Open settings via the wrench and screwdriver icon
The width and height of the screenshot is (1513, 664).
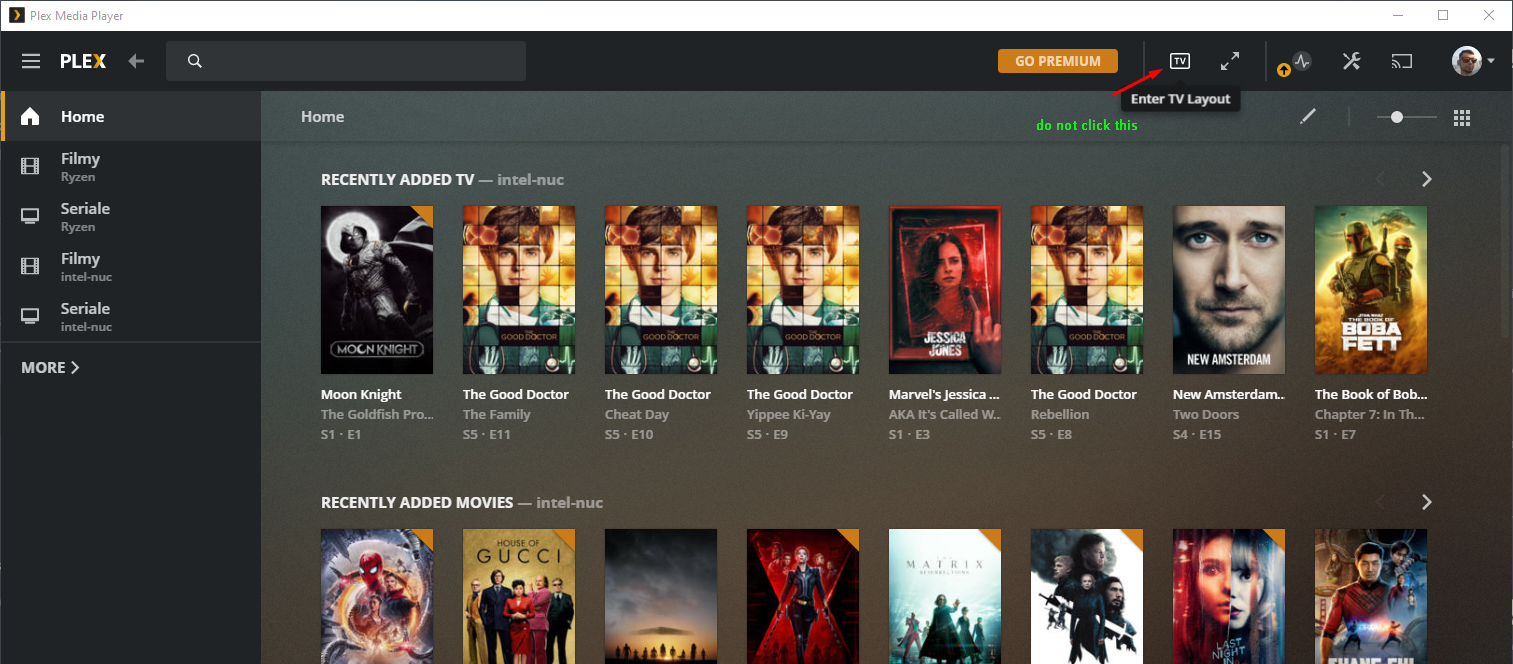[1351, 61]
